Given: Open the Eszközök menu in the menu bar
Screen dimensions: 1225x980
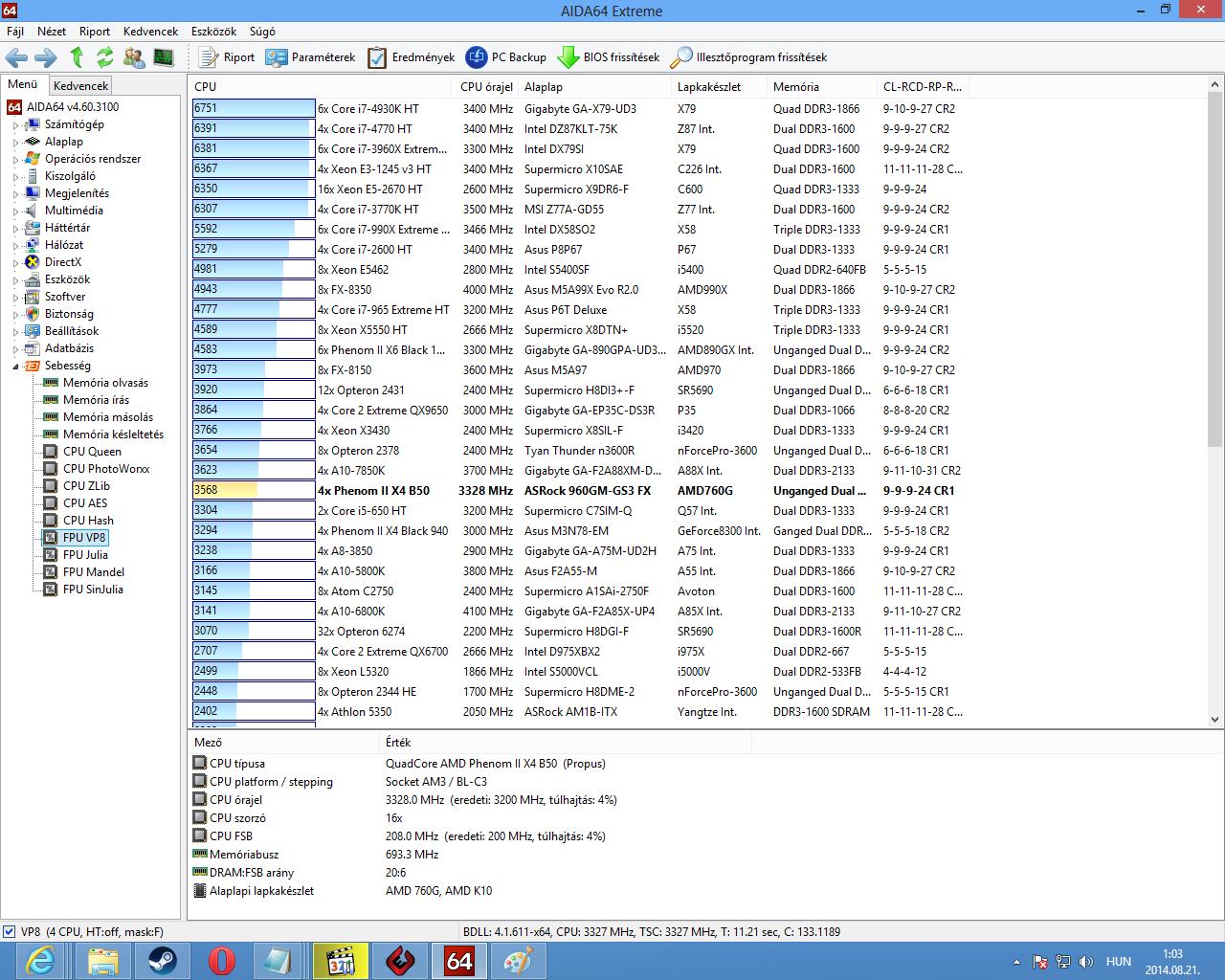Looking at the screenshot, I should 214,32.
